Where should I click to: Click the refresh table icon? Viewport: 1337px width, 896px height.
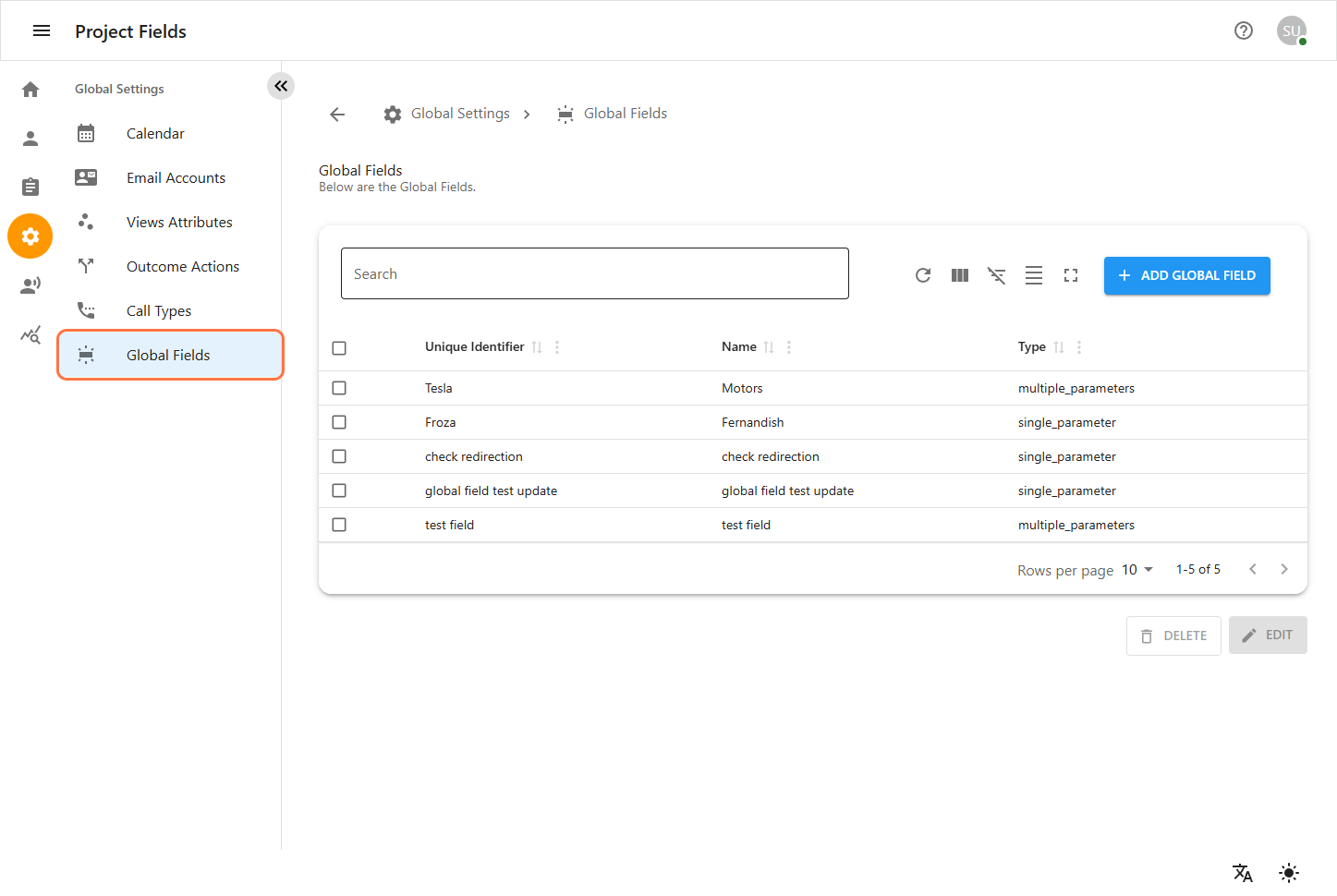[922, 275]
